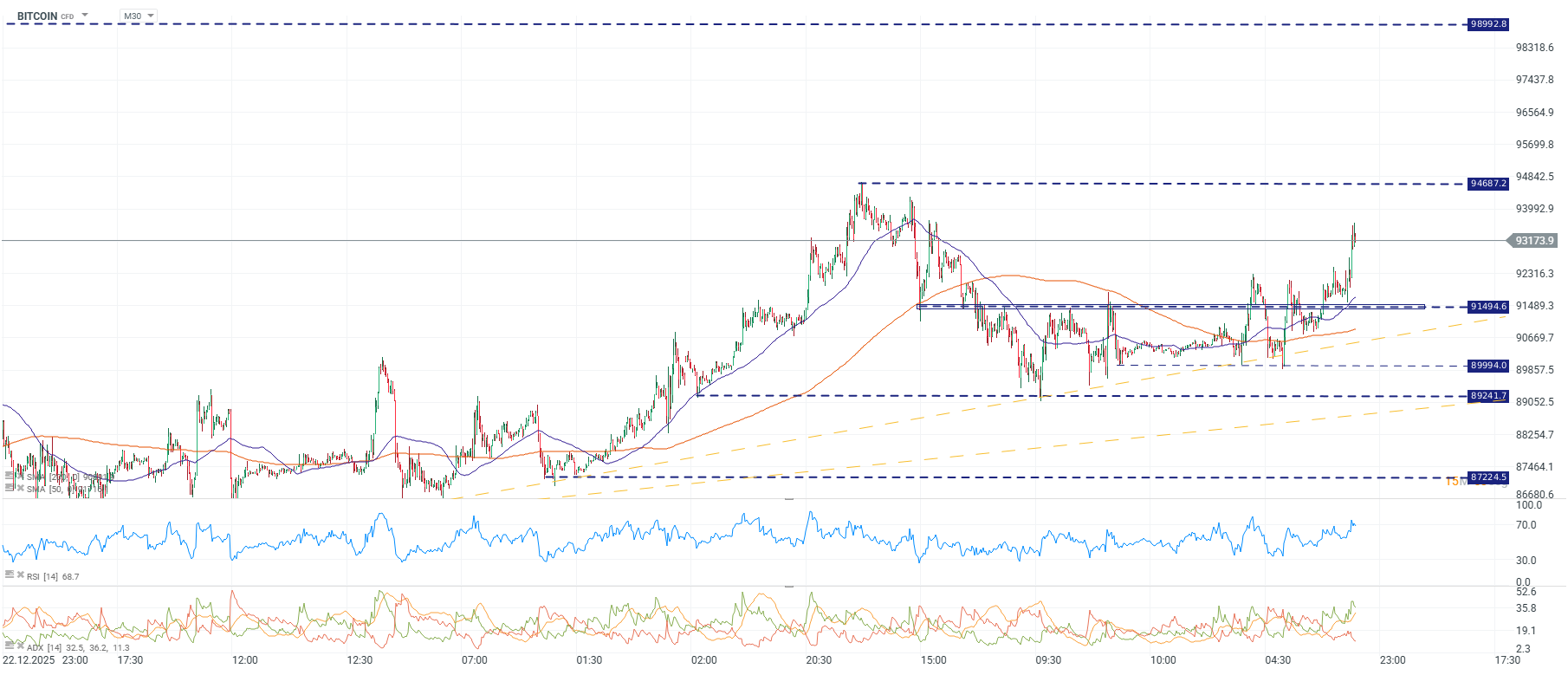The width and height of the screenshot is (1568, 675).
Task: Click the 20:30 time axis label
Action: click(x=819, y=660)
